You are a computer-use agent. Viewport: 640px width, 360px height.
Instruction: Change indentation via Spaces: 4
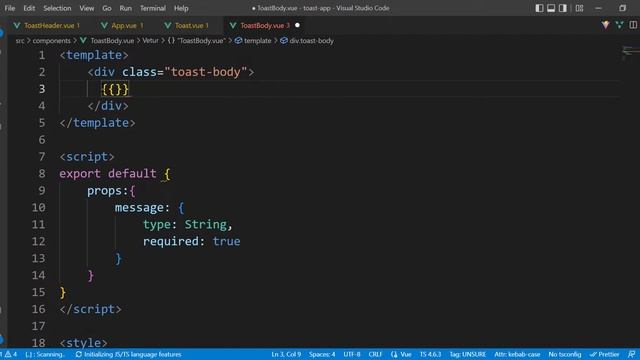point(322,354)
